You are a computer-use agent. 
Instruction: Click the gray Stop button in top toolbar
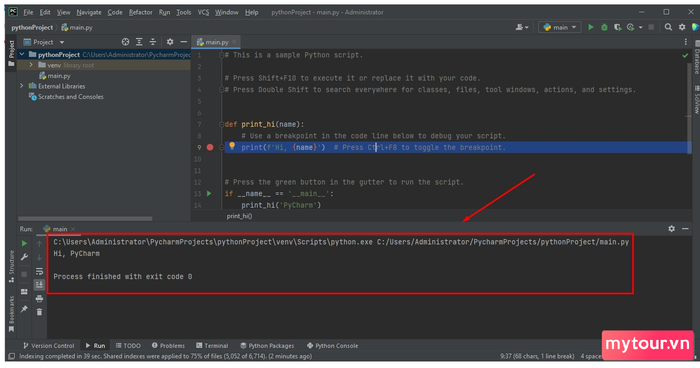click(651, 27)
